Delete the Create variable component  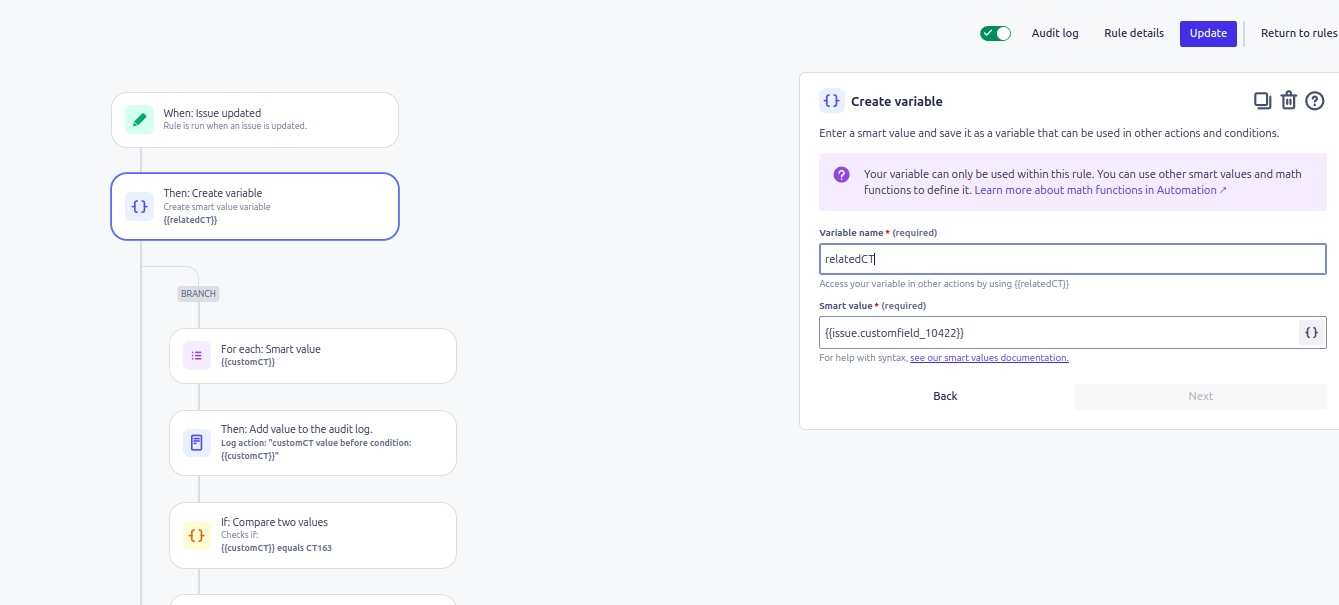pos(1289,100)
